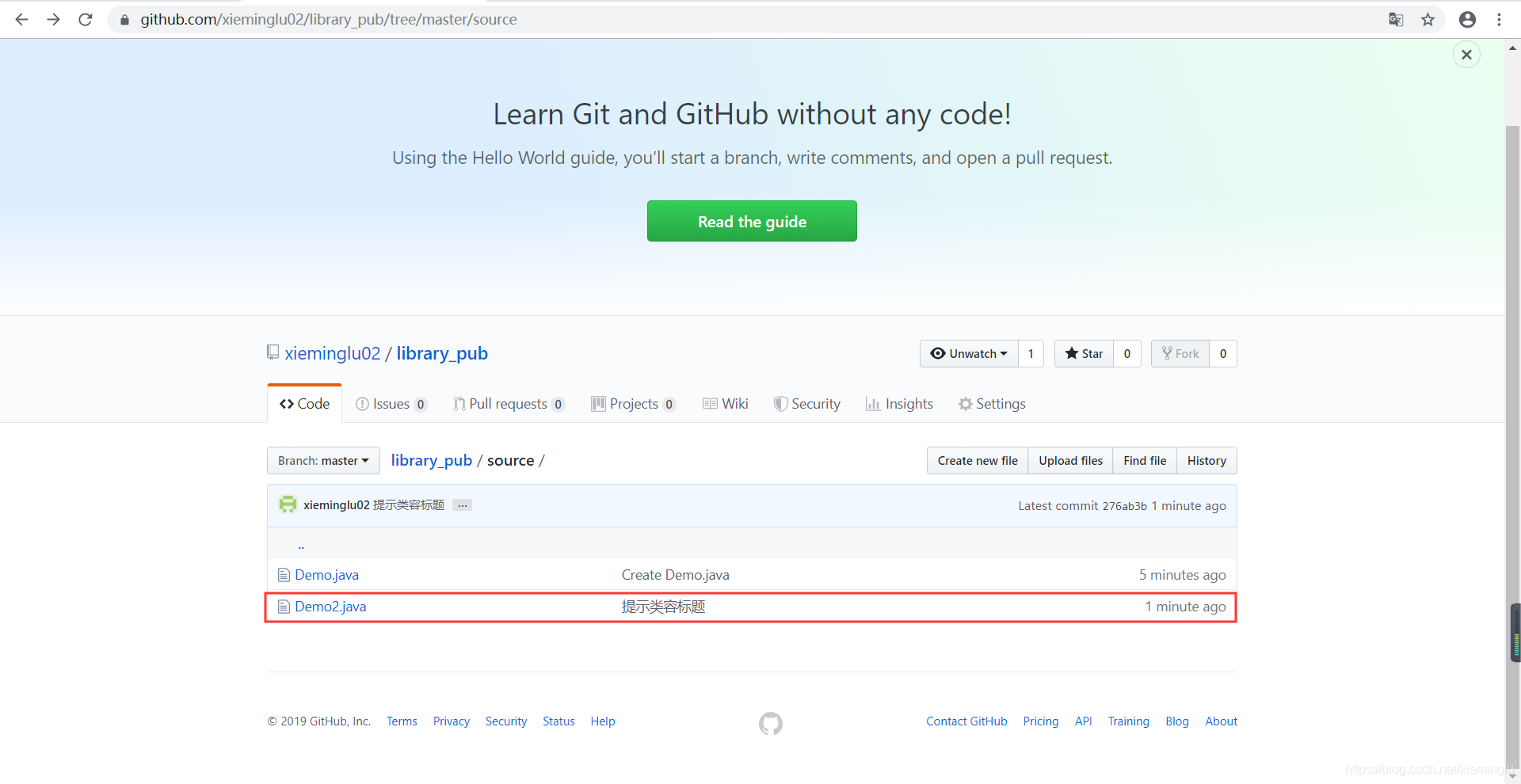View the stargazers count 0
1521x784 pixels.
click(1127, 354)
